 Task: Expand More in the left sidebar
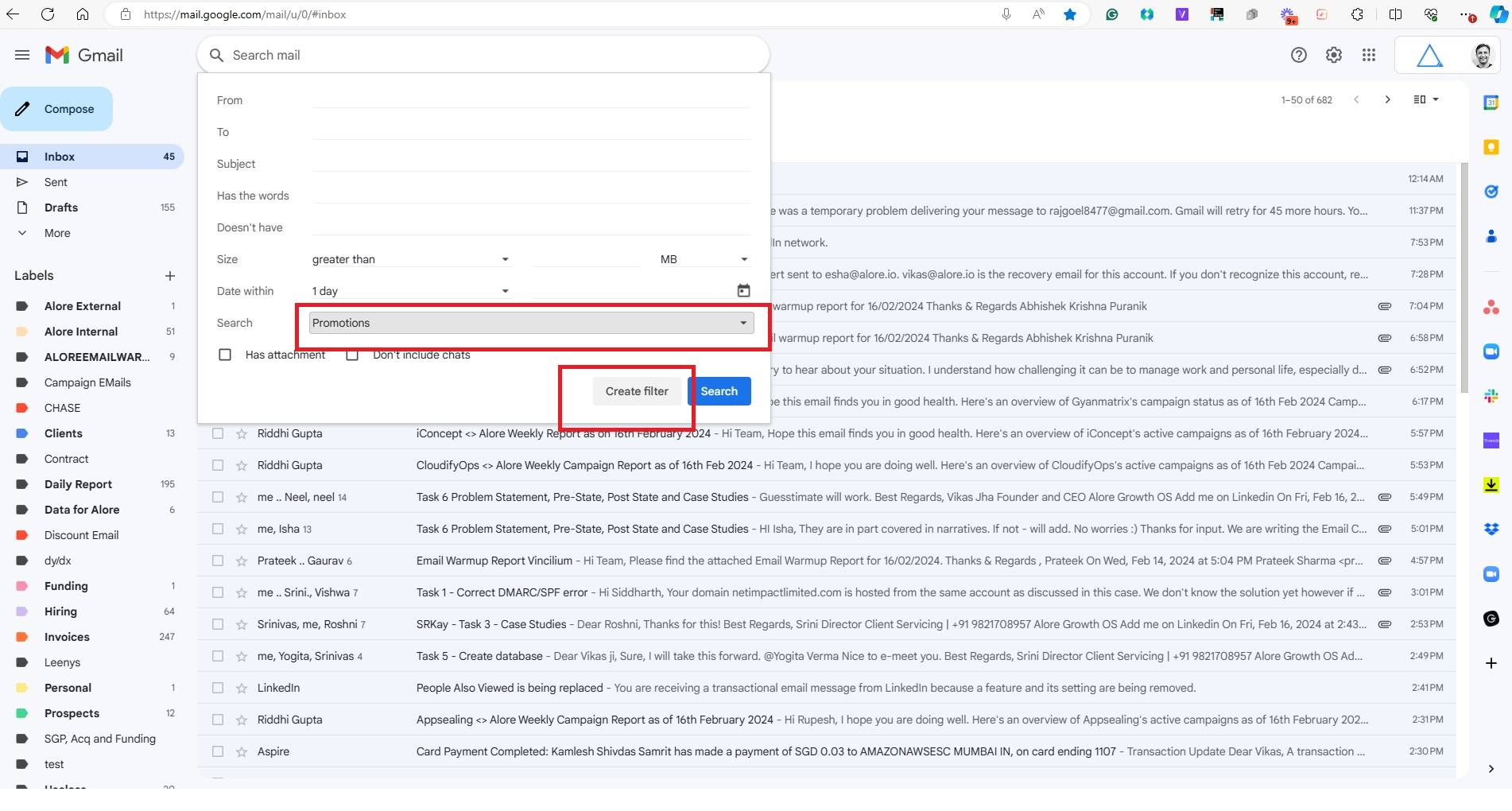pos(57,233)
